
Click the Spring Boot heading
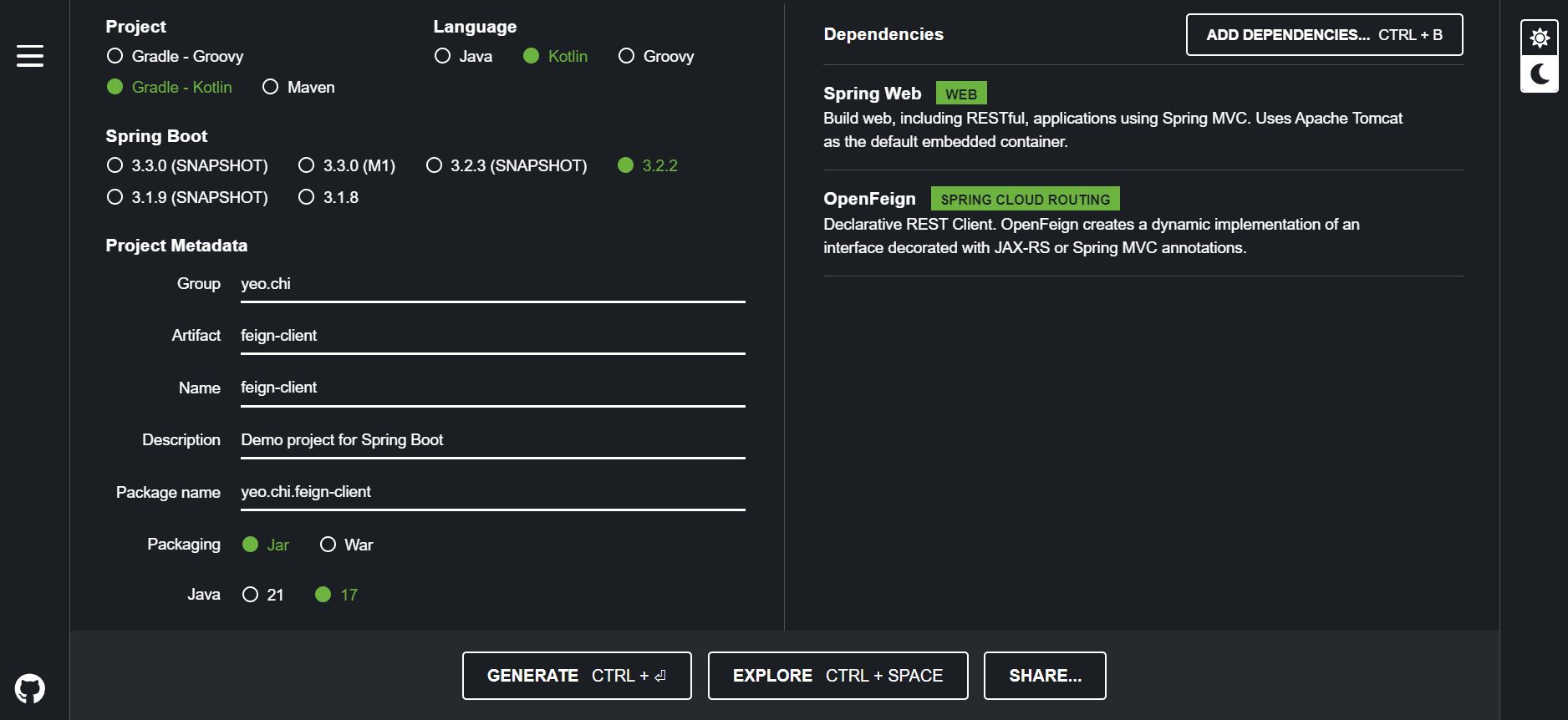tap(156, 136)
